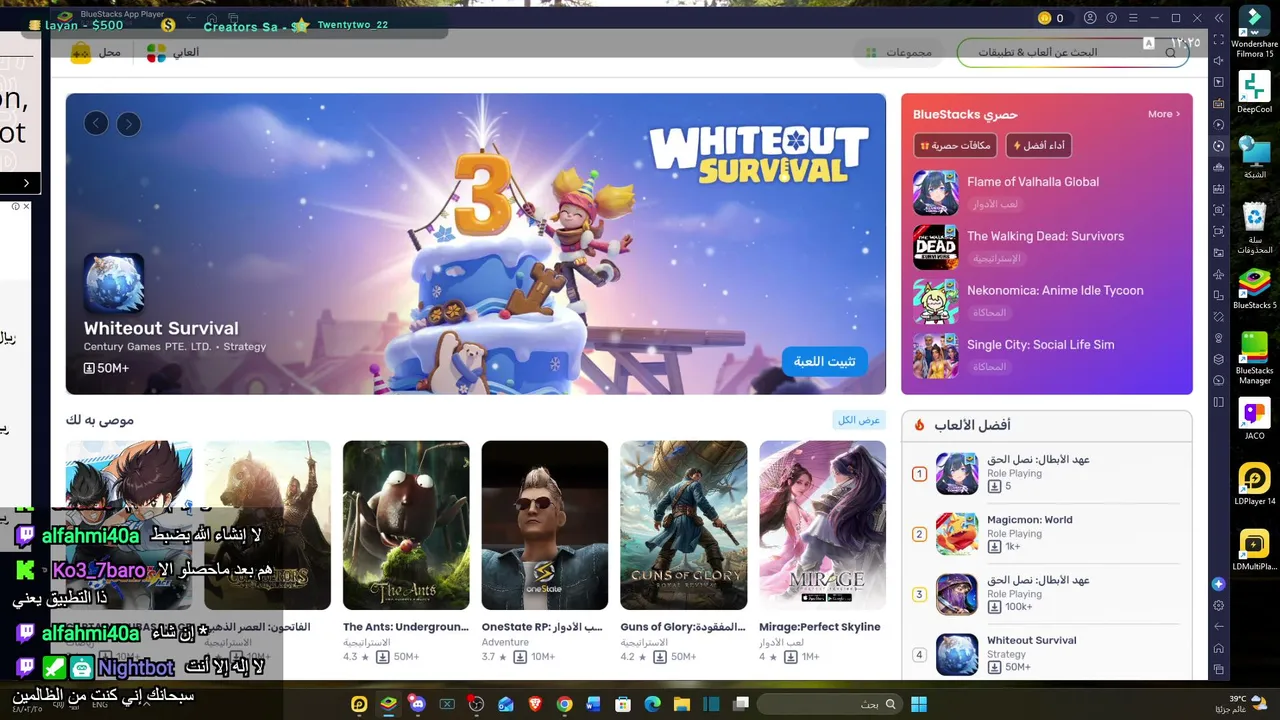Viewport: 1280px width, 720px height.
Task: Open the OneState RP game card
Action: (545, 552)
